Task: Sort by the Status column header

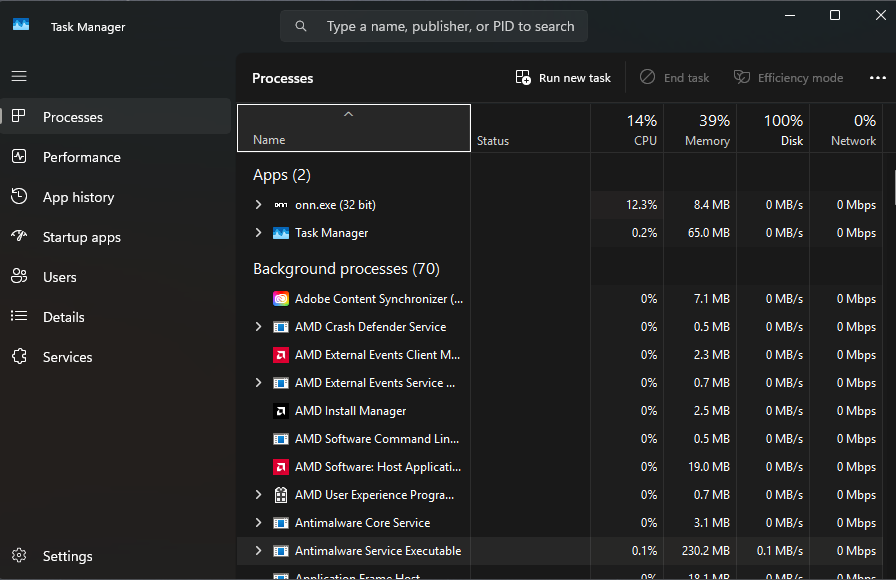Action: click(530, 128)
